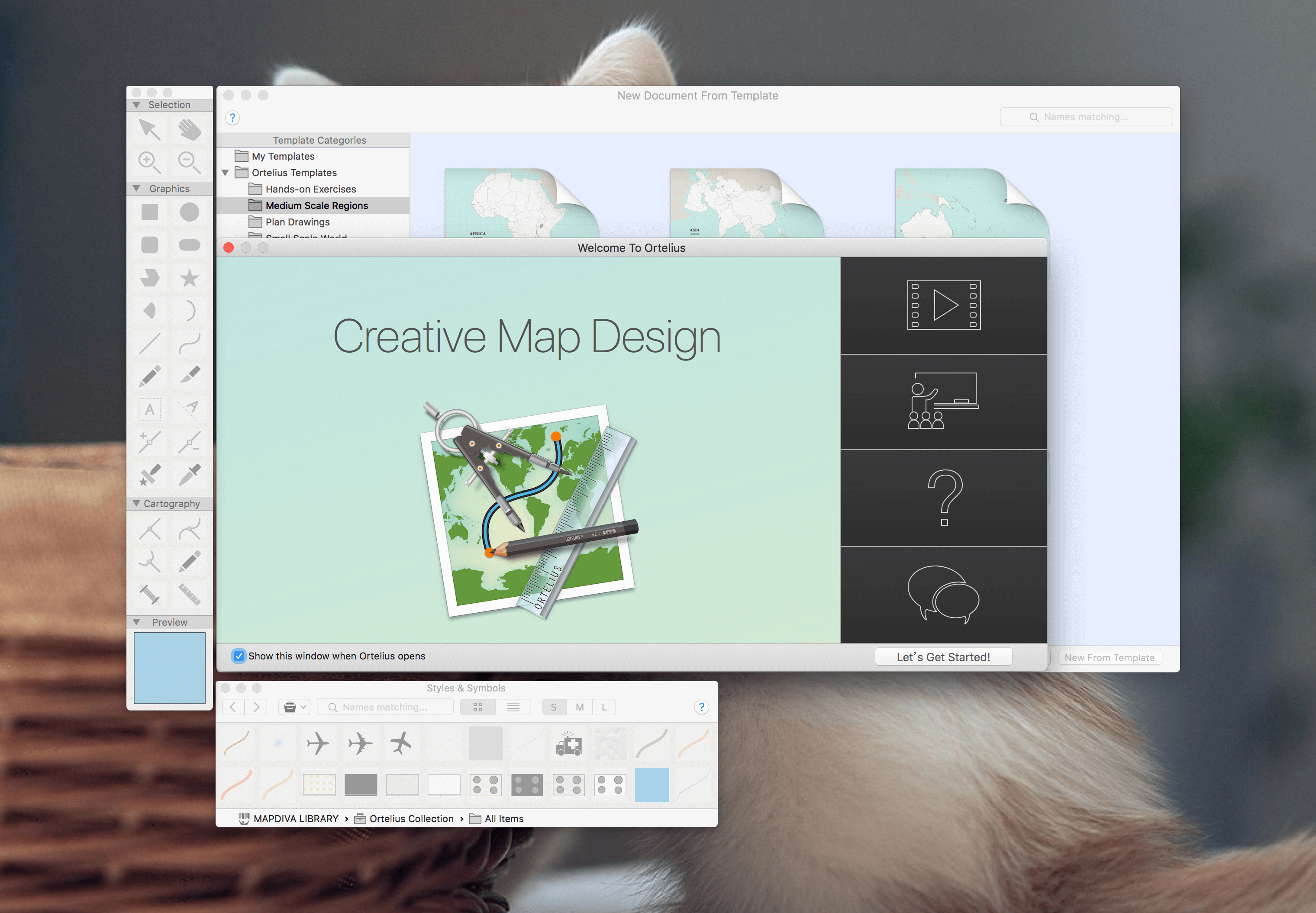Expand the Cartography tools panel
Screen dimensions: 1316x913
tap(135, 503)
